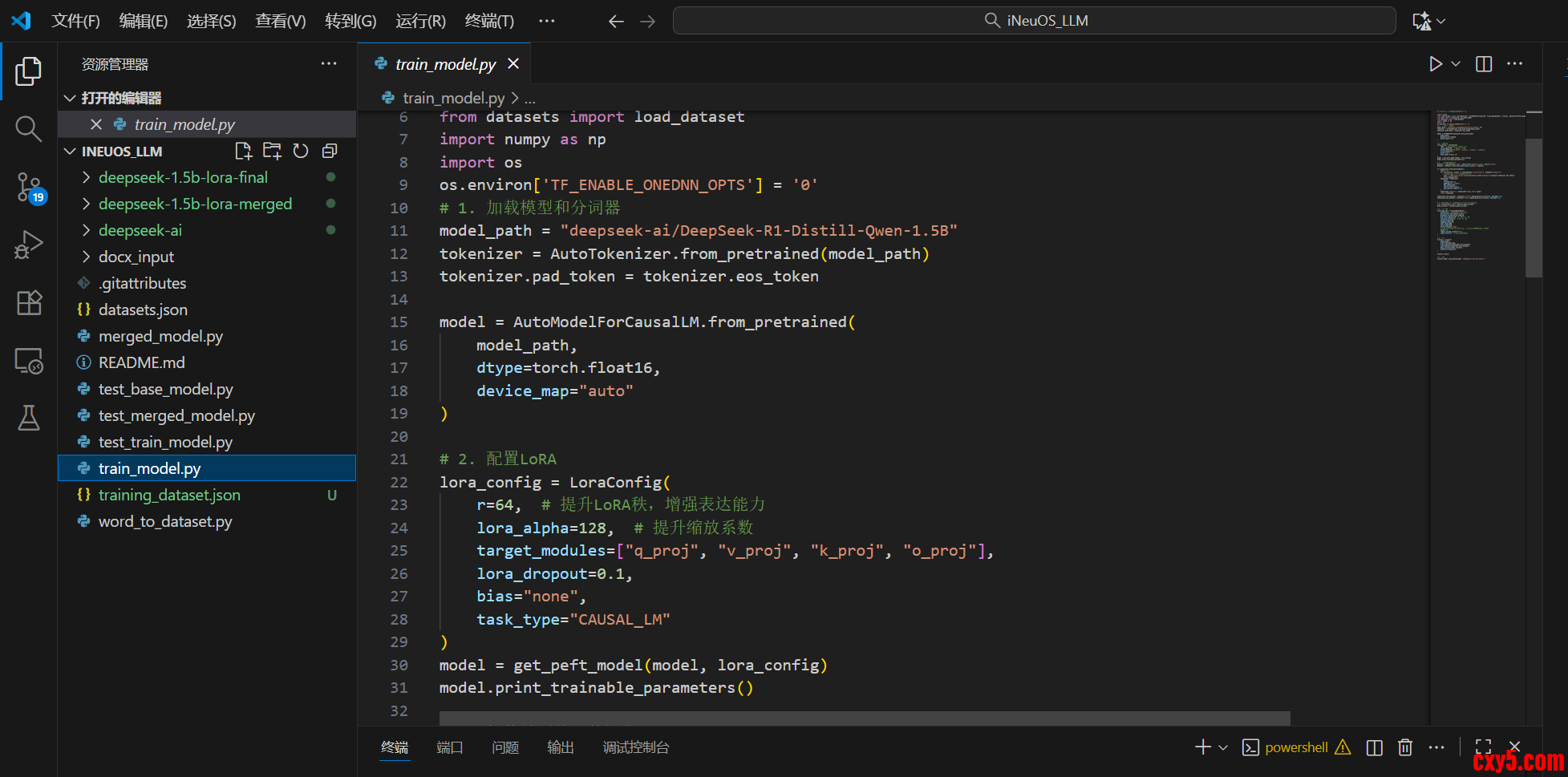Click the editor vertical scrollbar

click(1534, 208)
